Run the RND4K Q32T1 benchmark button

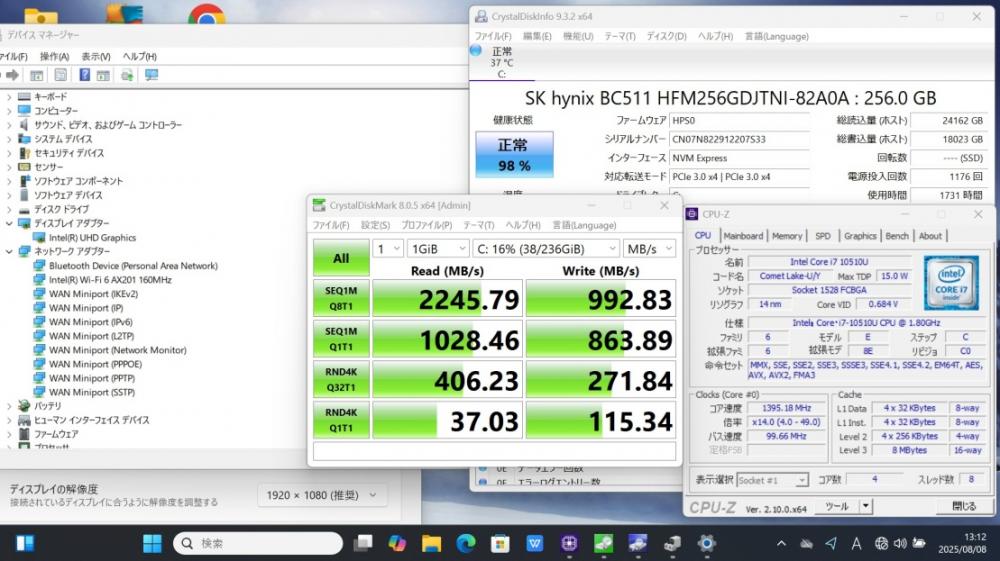pyautogui.click(x=341, y=380)
